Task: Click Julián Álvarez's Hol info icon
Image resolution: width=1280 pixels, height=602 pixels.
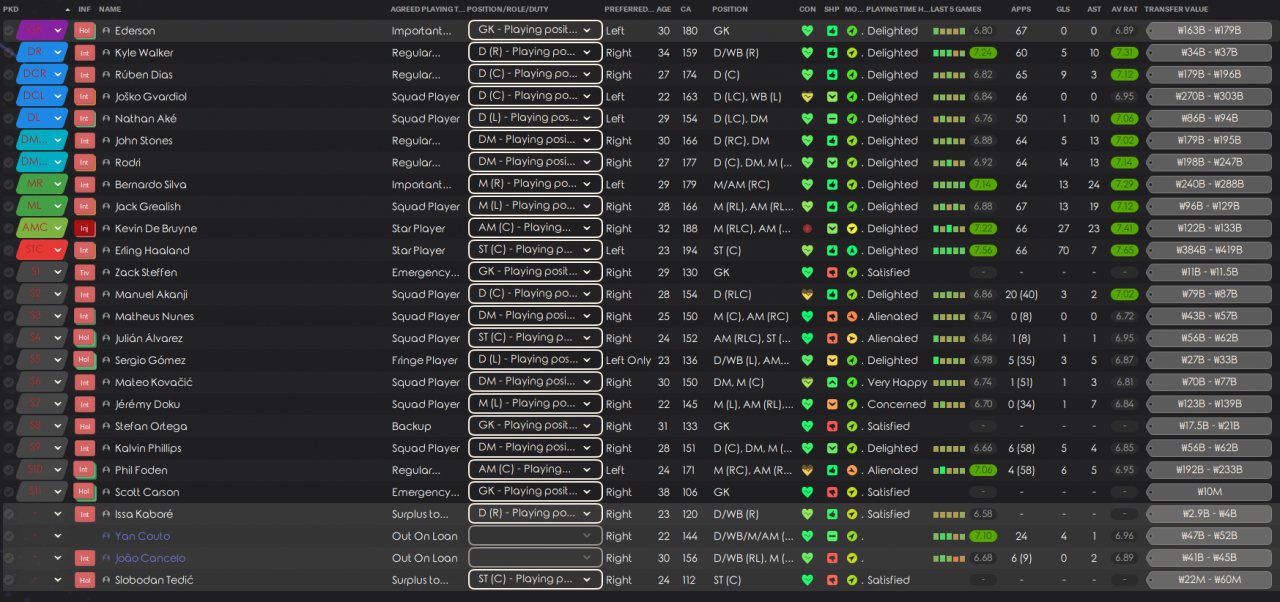Action: 85,339
